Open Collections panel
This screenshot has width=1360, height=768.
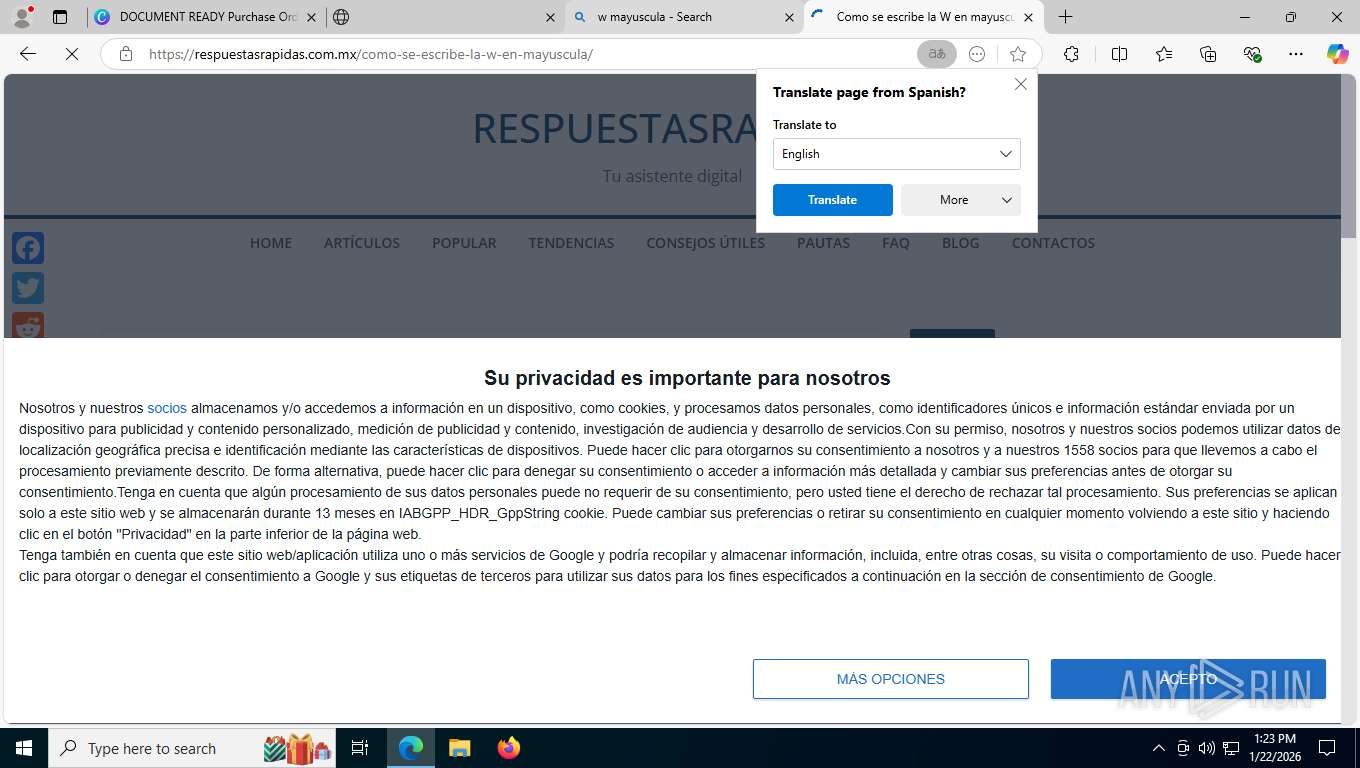(x=1208, y=54)
